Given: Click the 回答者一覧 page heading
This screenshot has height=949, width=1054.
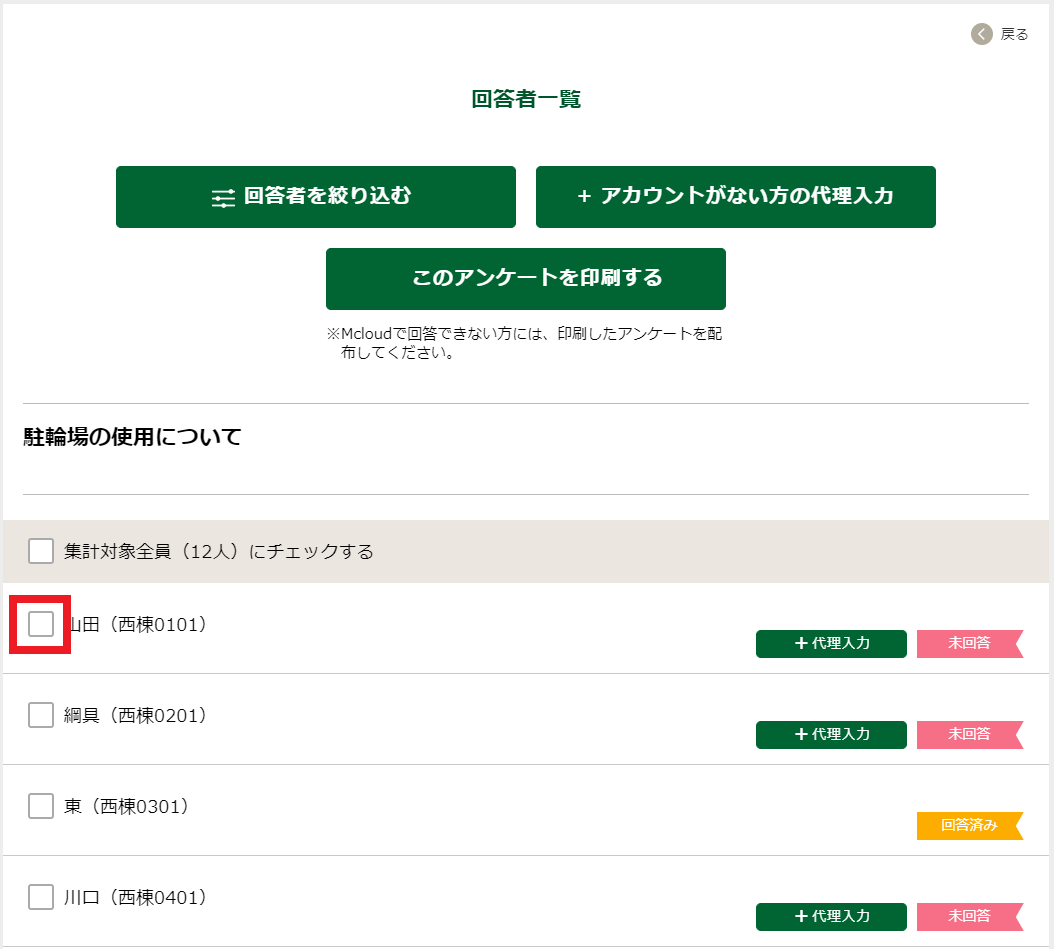Looking at the screenshot, I should click(x=526, y=99).
